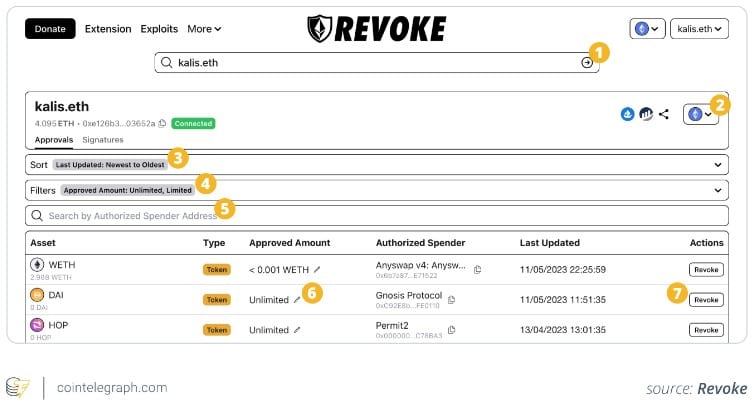Click the 11/05/2023 22:25:59 timestamp
Screen dimensions: 755x404
(562, 270)
